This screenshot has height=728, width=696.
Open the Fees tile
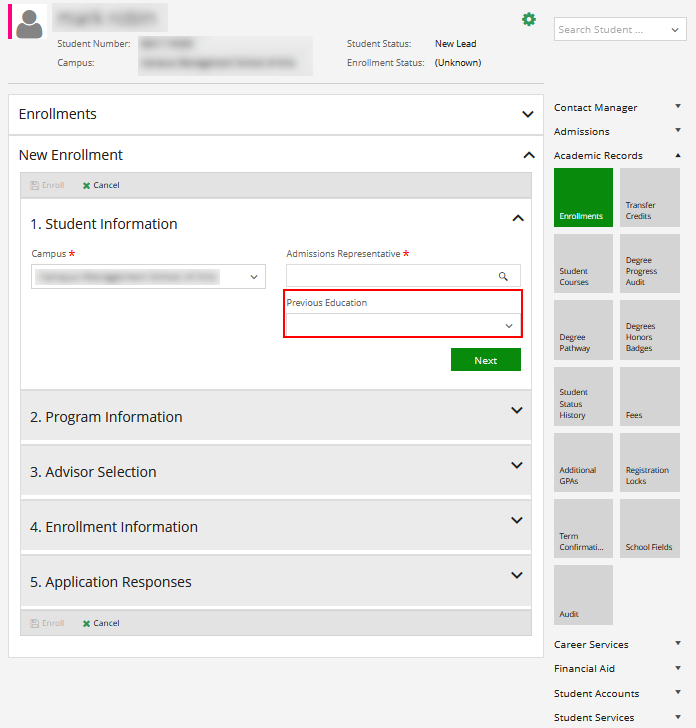(650, 396)
